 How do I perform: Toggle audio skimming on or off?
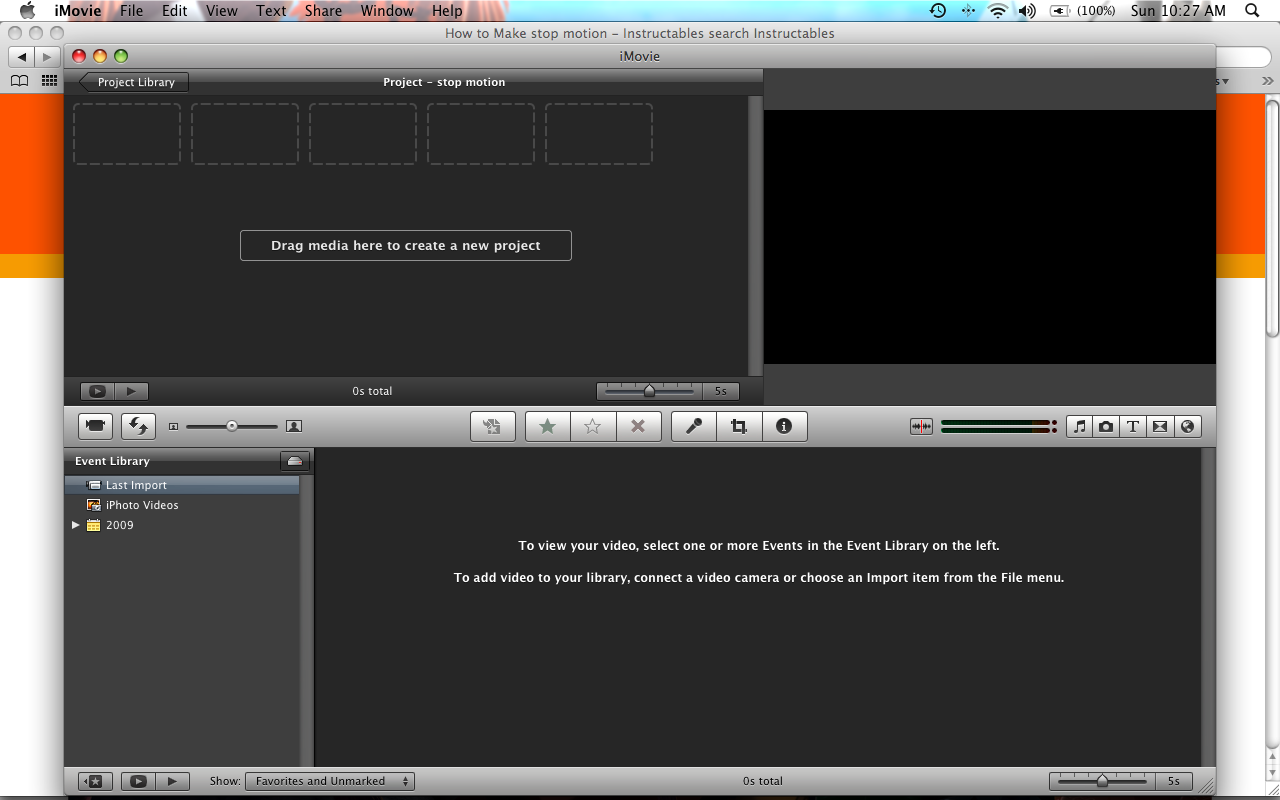[921, 426]
